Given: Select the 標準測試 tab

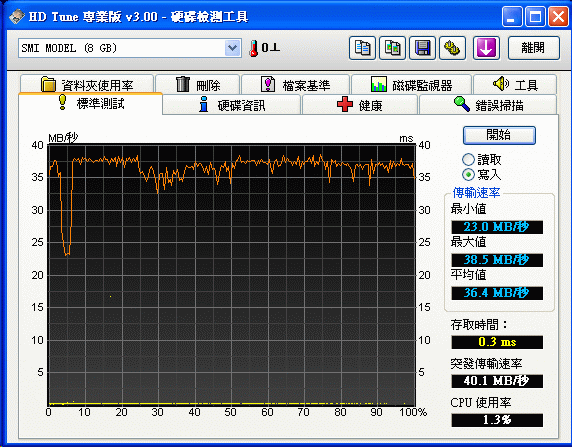Looking at the screenshot, I should pos(90,104).
